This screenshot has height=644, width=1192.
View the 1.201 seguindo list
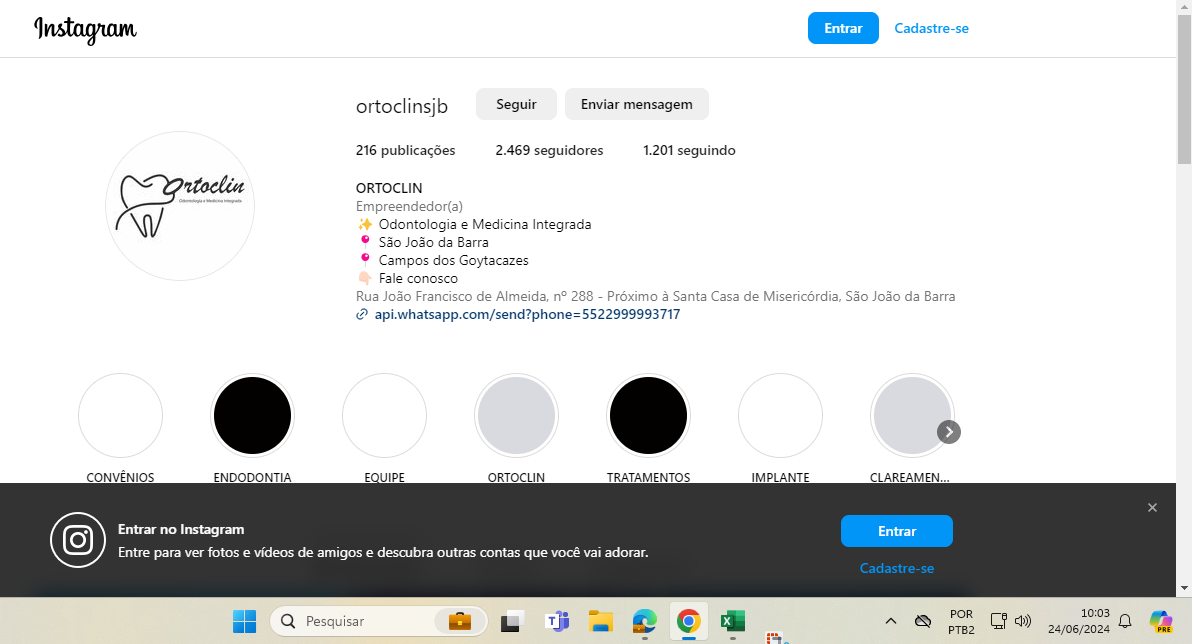689,151
